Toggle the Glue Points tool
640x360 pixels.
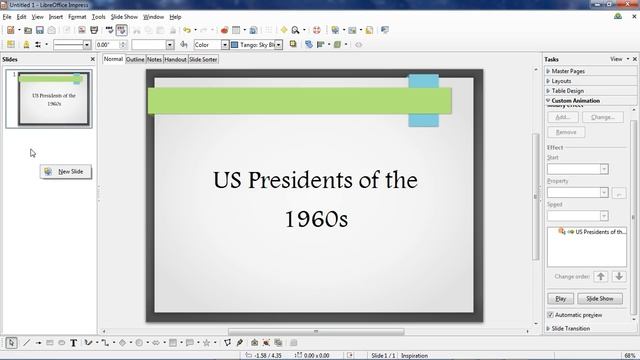pyautogui.click(x=240, y=343)
